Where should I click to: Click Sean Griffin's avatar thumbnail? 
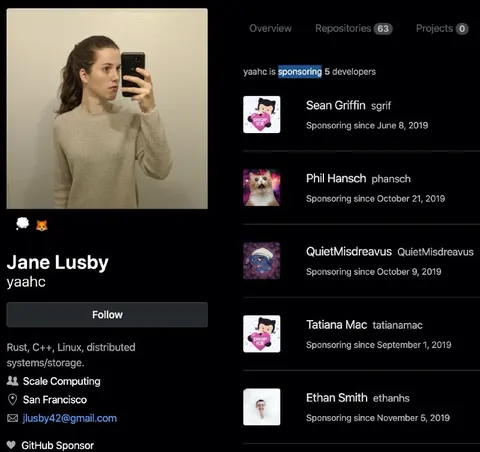[x=262, y=114]
